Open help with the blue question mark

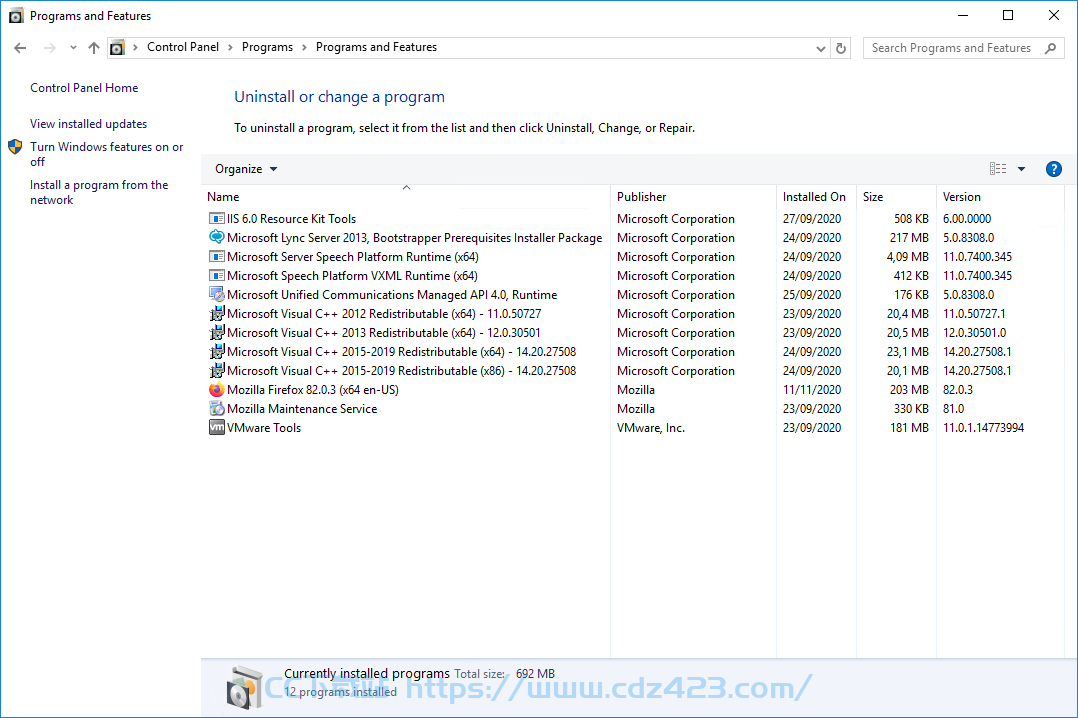[x=1053, y=169]
